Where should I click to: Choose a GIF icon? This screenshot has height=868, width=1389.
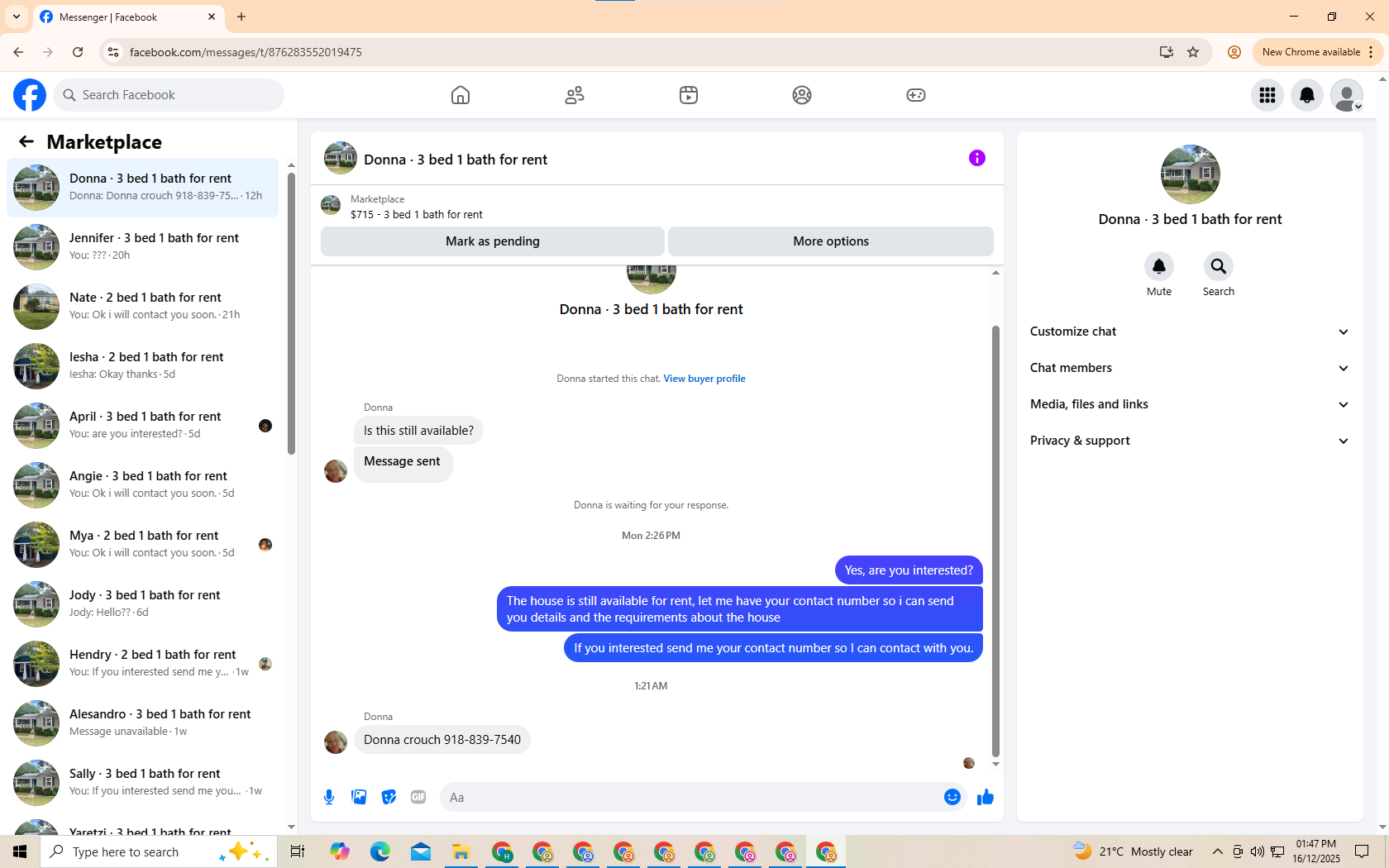tap(418, 797)
